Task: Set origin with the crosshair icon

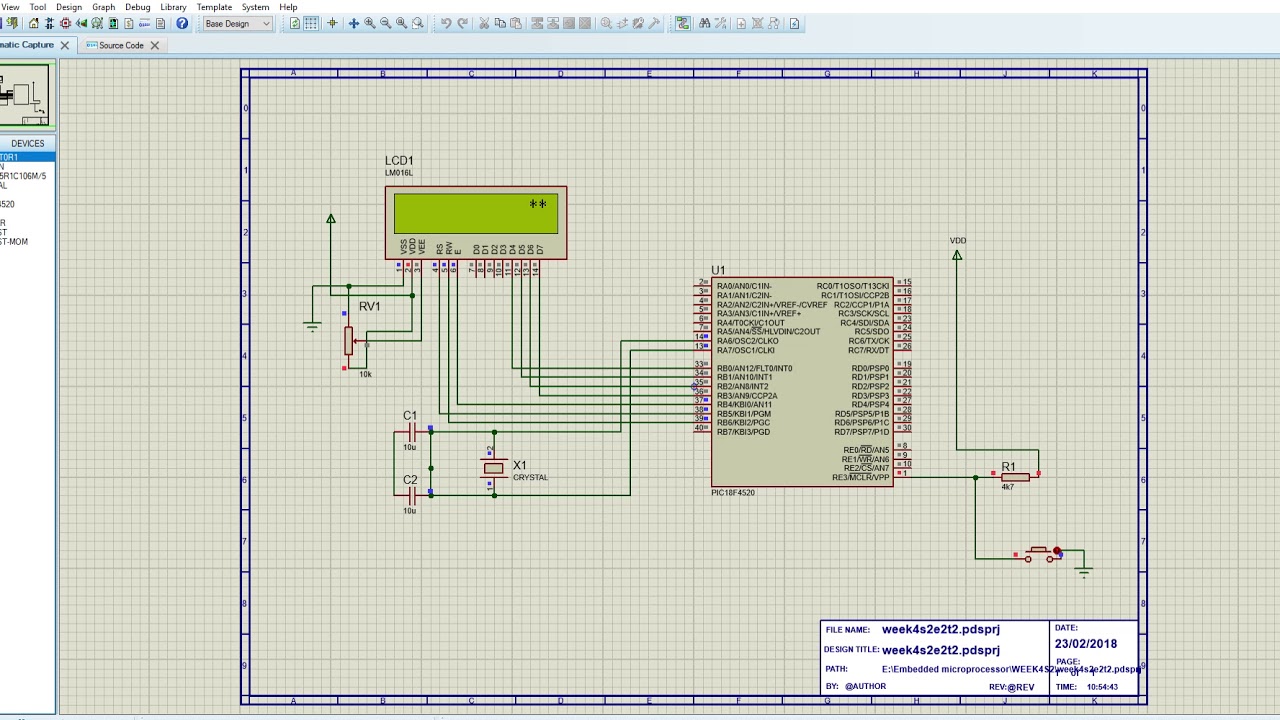Action: [332, 23]
